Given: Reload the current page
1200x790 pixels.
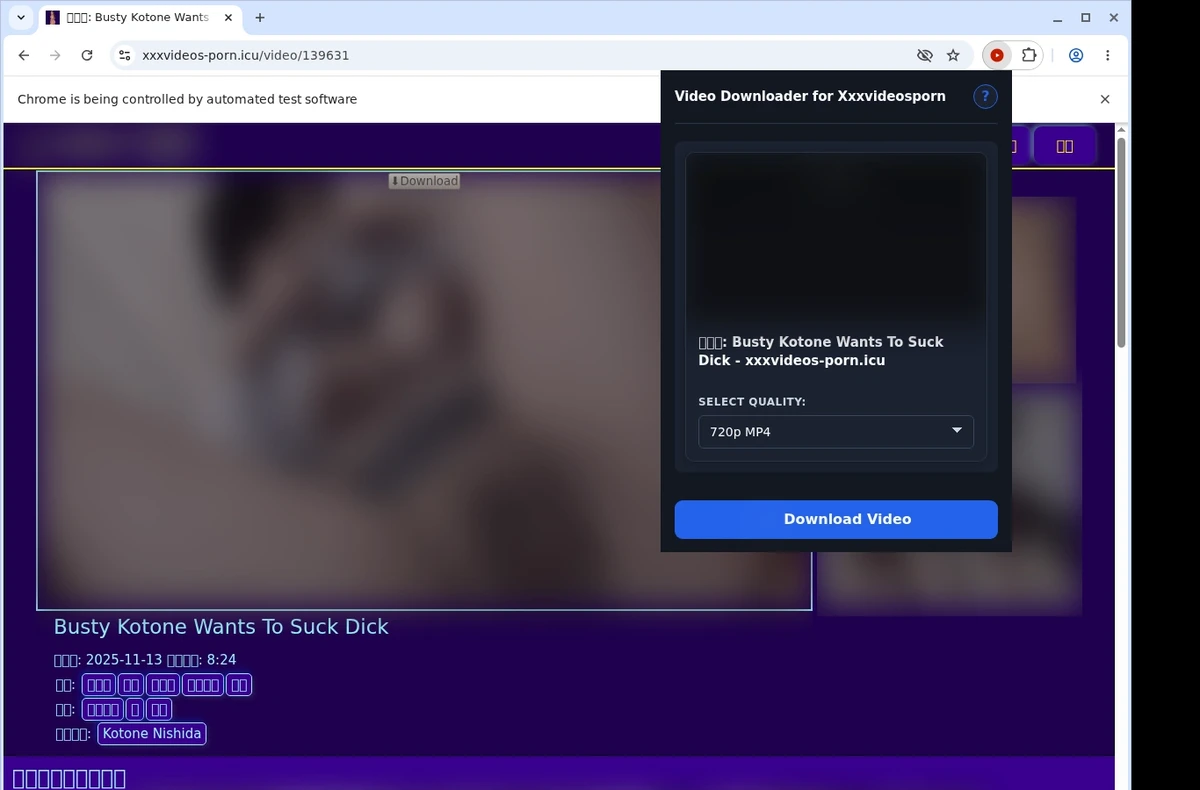Looking at the screenshot, I should point(87,55).
